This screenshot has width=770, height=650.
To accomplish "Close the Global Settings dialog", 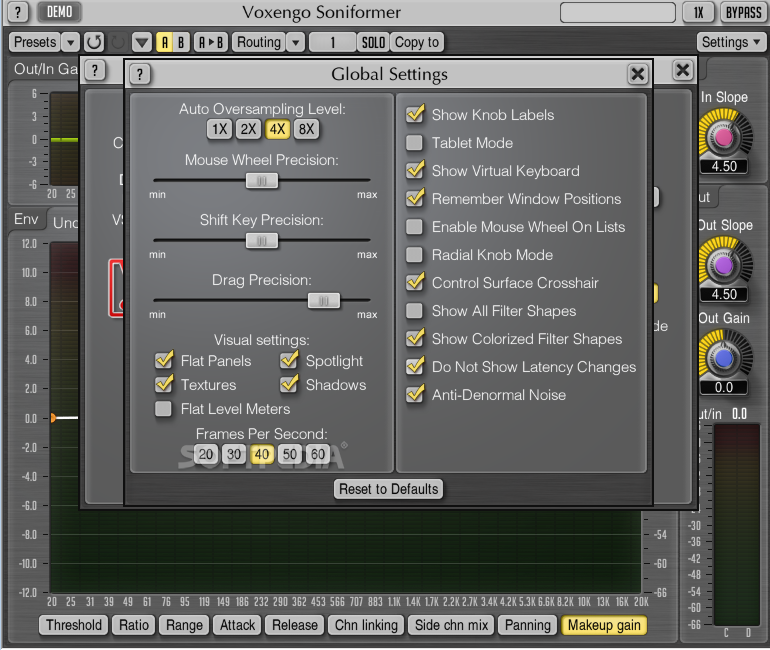I will click(637, 74).
